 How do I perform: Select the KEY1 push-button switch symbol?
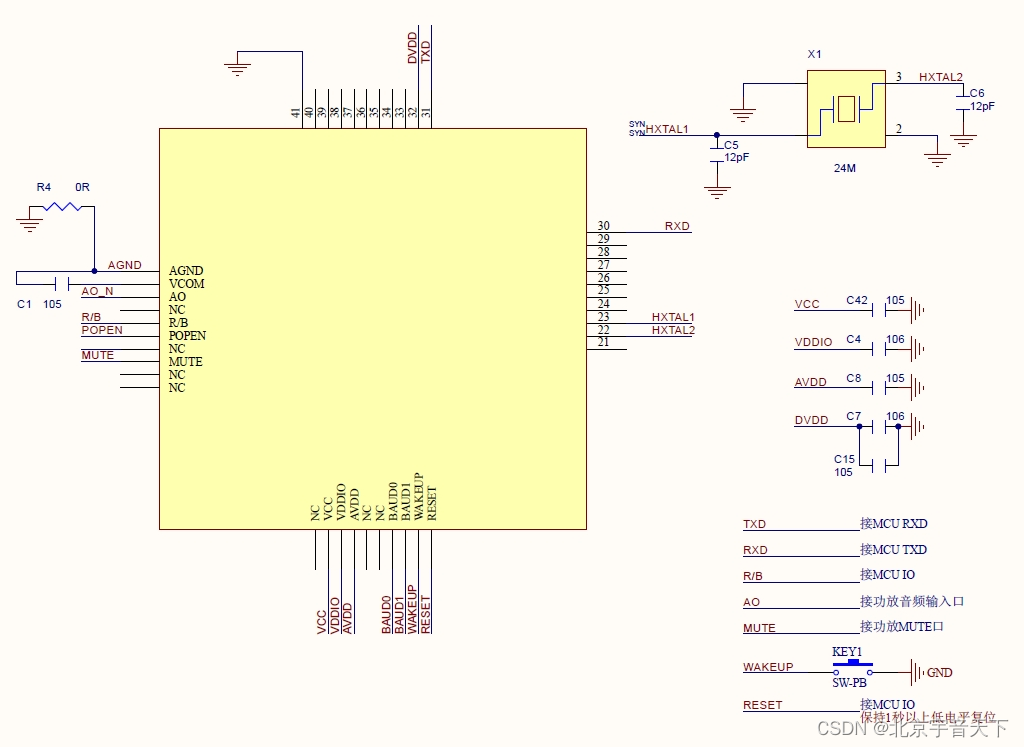(x=853, y=667)
